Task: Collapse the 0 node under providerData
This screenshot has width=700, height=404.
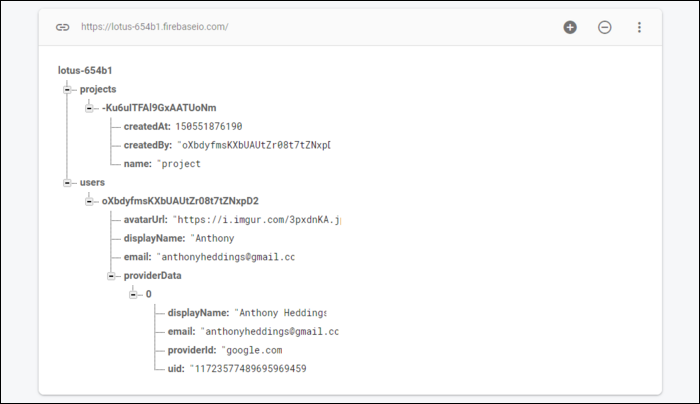Action: (133, 295)
